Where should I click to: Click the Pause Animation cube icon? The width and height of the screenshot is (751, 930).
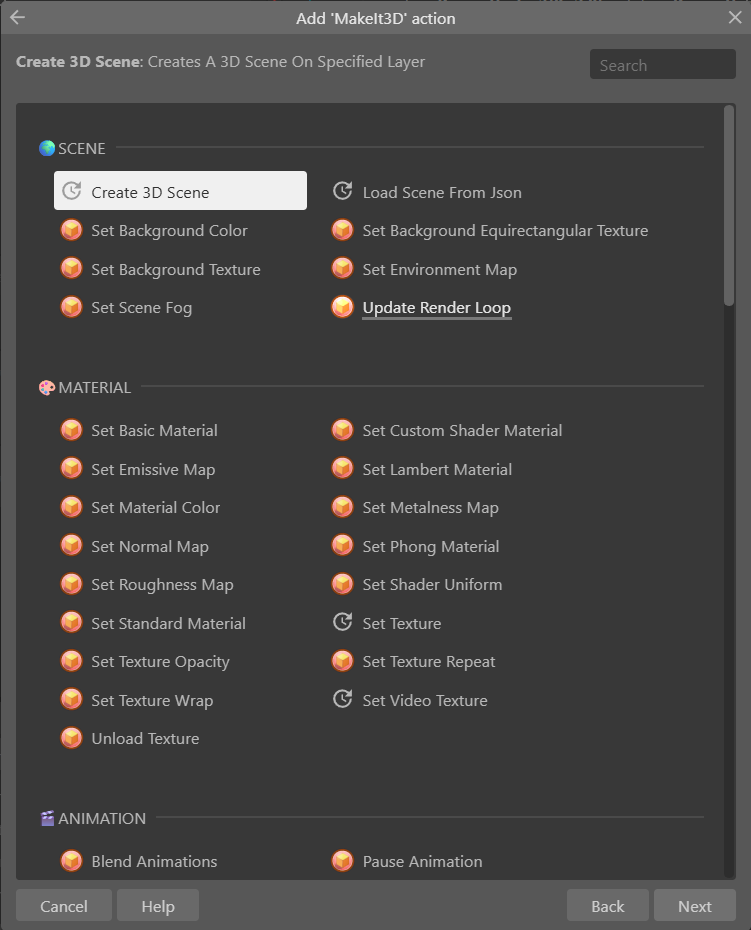pos(342,860)
